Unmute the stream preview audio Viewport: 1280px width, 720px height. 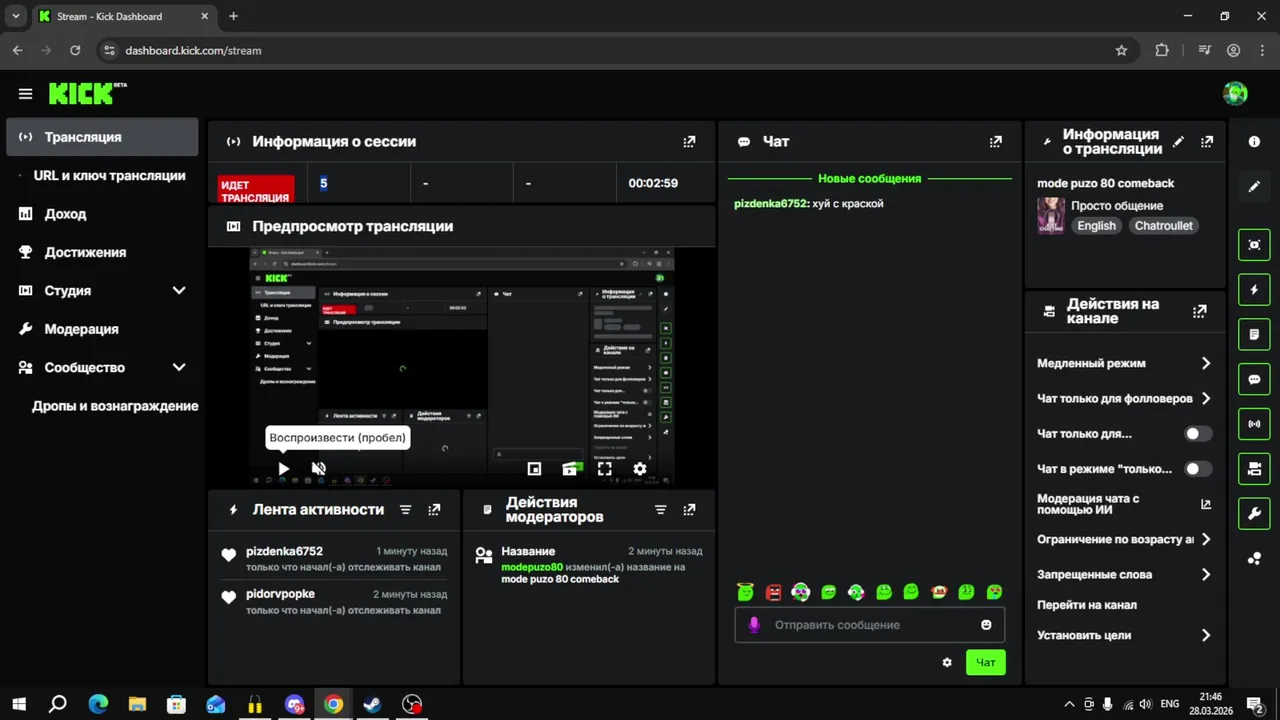pyautogui.click(x=319, y=468)
